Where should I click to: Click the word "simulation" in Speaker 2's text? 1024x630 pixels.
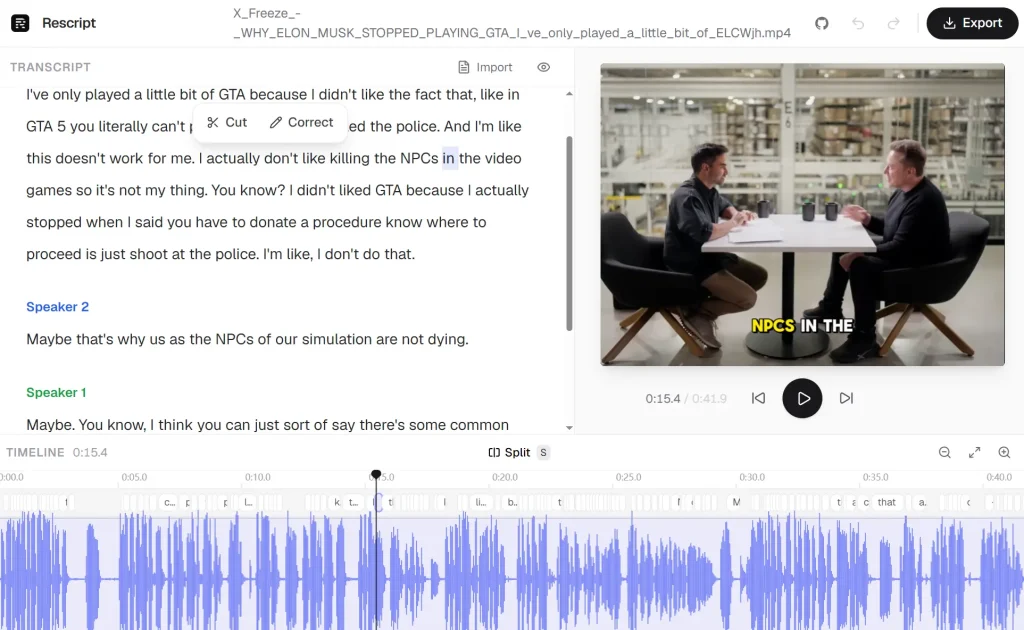point(336,339)
